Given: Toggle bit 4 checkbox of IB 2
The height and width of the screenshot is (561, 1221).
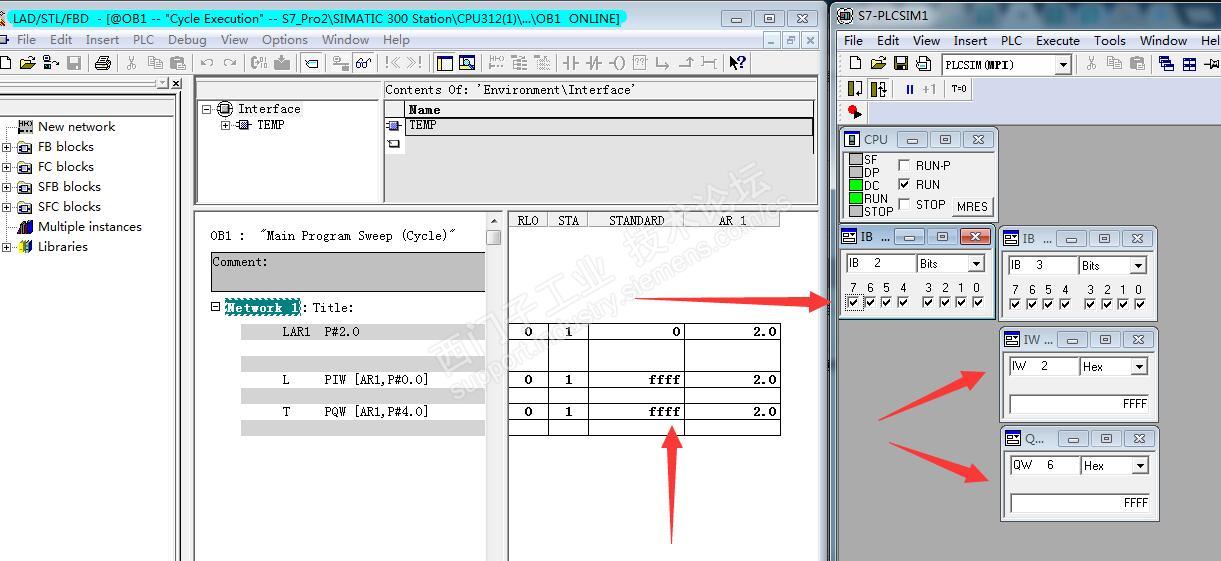Looking at the screenshot, I should [903, 303].
